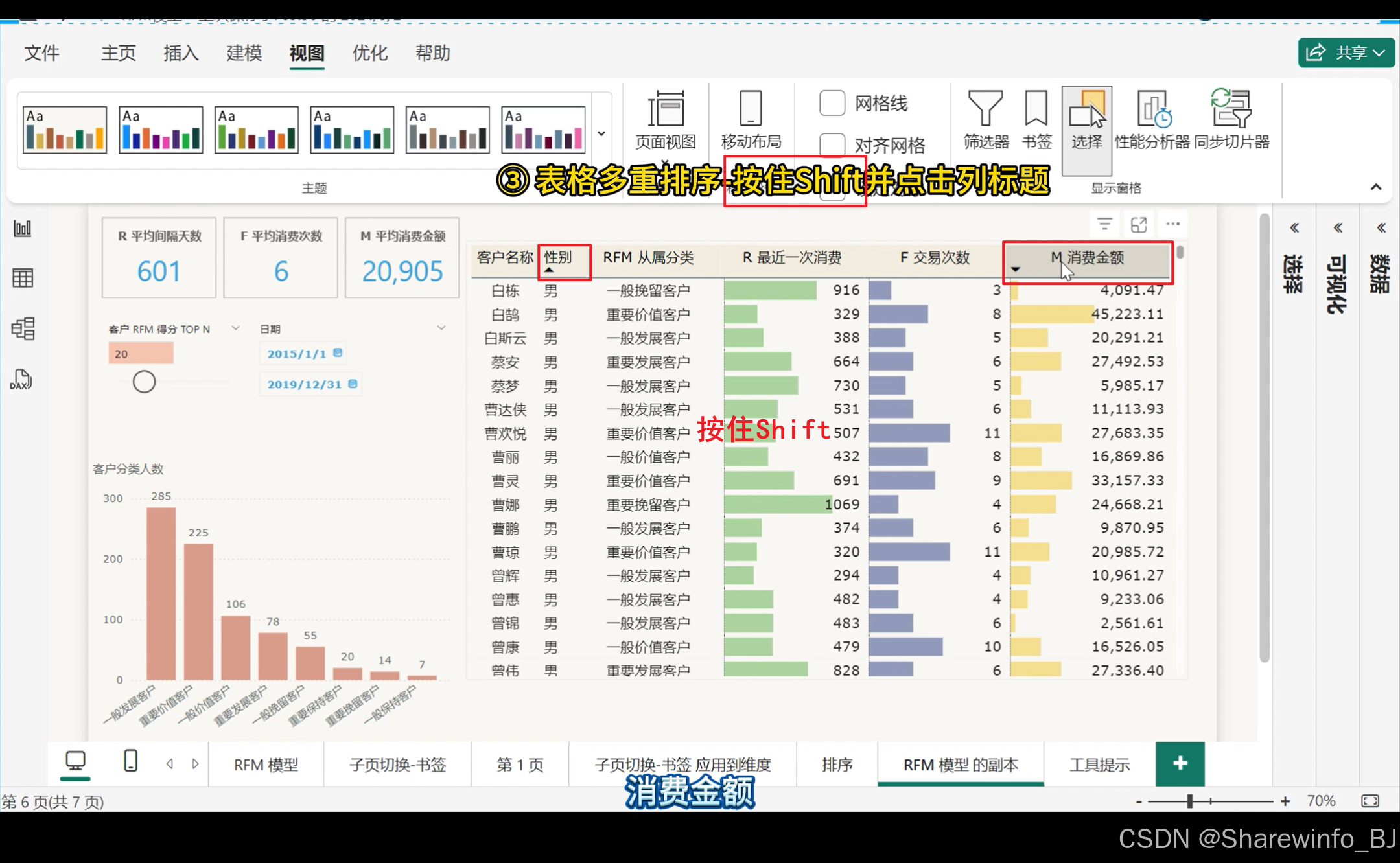Image resolution: width=1400 pixels, height=863 pixels.
Task: Click focus mode icon above the table
Action: [1139, 225]
